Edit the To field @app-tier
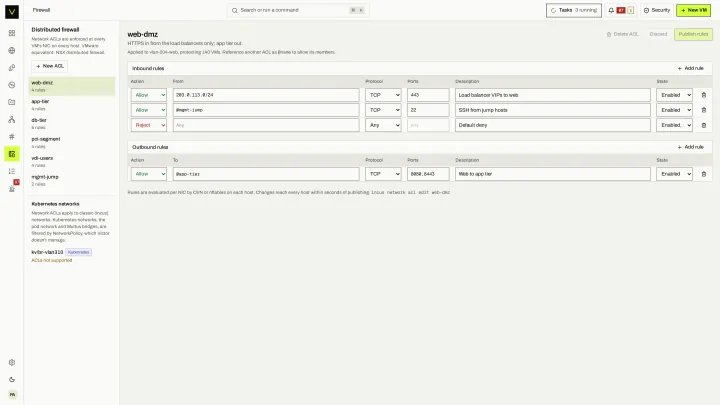The width and height of the screenshot is (720, 405). click(x=266, y=174)
